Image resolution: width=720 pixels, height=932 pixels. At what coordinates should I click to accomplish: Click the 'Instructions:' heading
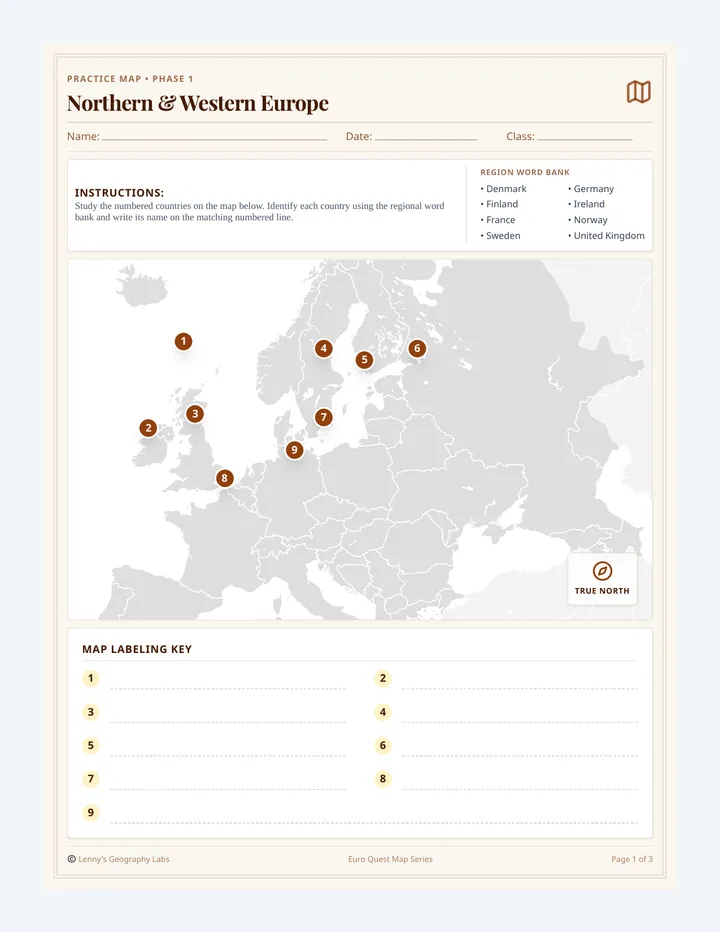click(x=119, y=193)
